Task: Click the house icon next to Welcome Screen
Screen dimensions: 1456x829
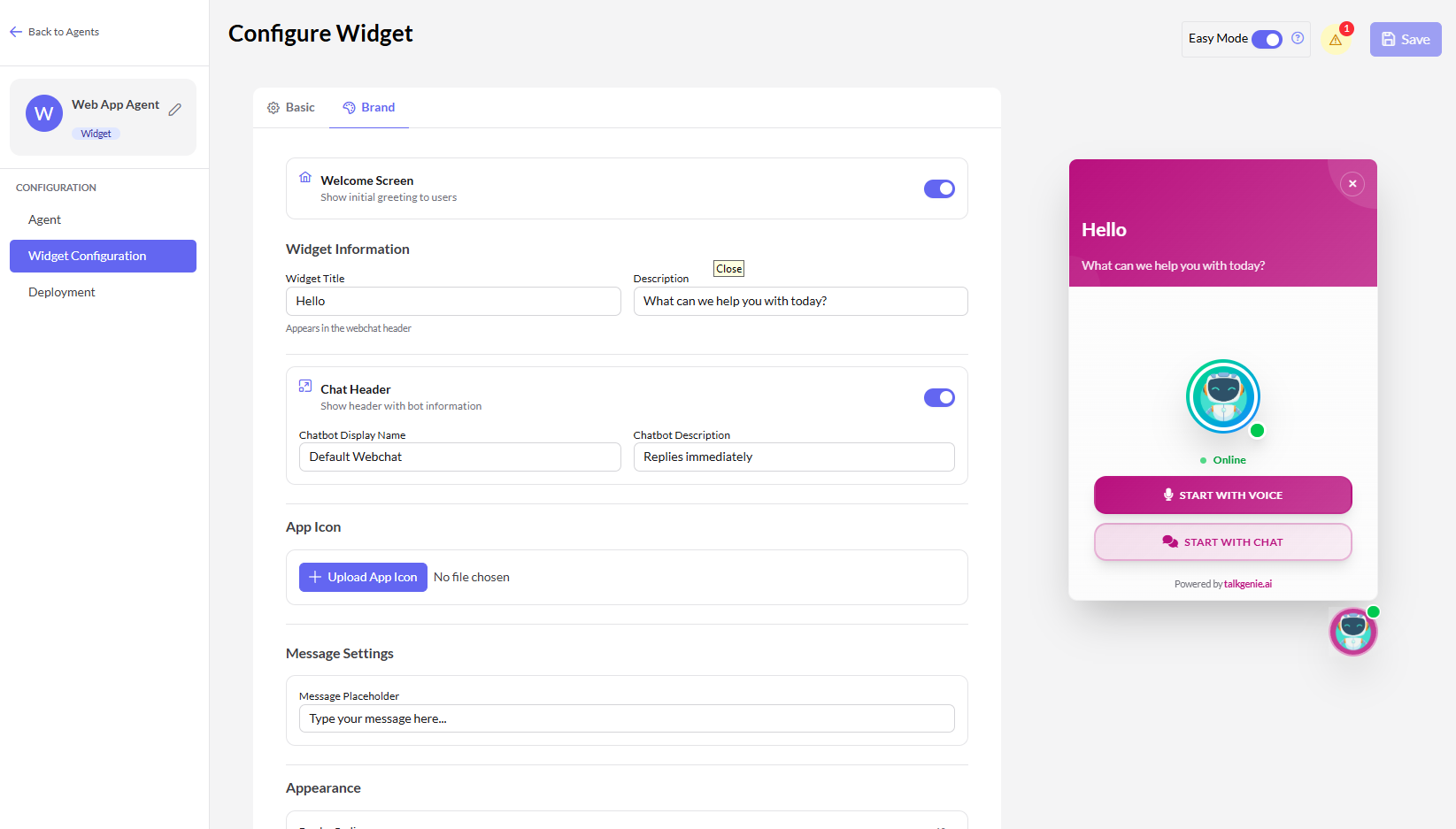Action: click(x=305, y=176)
